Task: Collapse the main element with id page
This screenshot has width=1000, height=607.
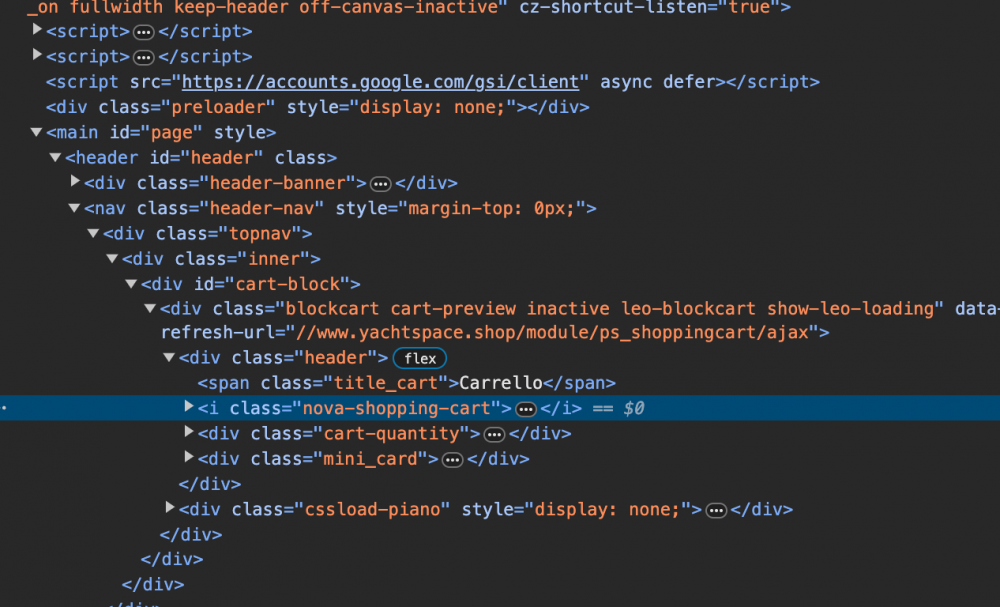Action: pyautogui.click(x=36, y=131)
